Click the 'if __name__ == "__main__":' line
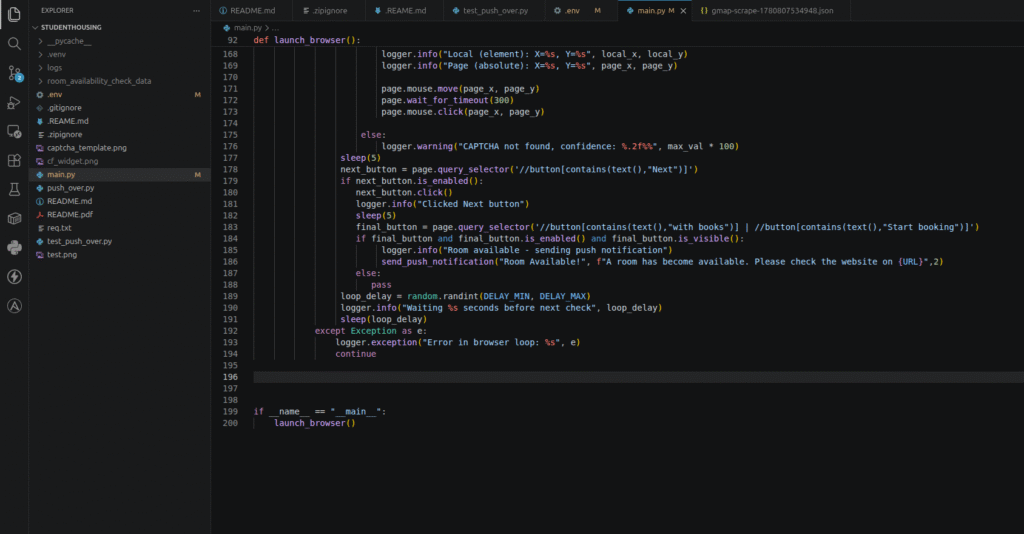This screenshot has width=1024, height=534. (x=320, y=412)
